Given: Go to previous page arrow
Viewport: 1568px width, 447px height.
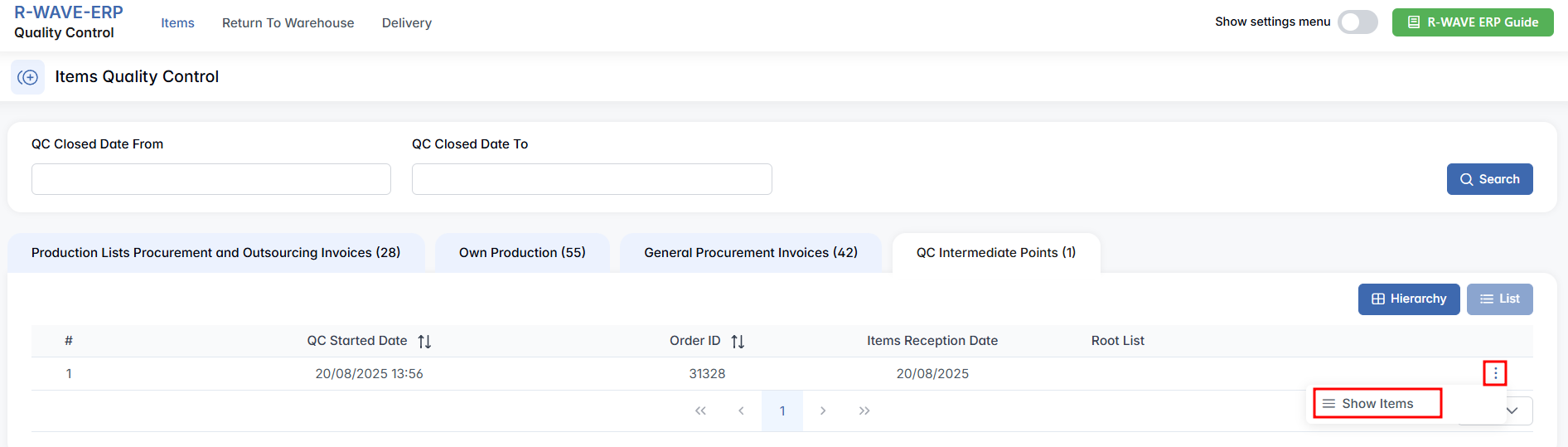Looking at the screenshot, I should click(741, 411).
